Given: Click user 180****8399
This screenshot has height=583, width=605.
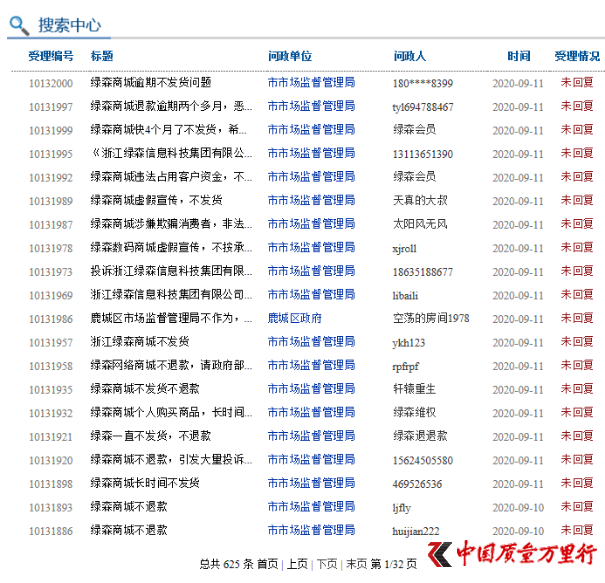Looking at the screenshot, I should (423, 83).
